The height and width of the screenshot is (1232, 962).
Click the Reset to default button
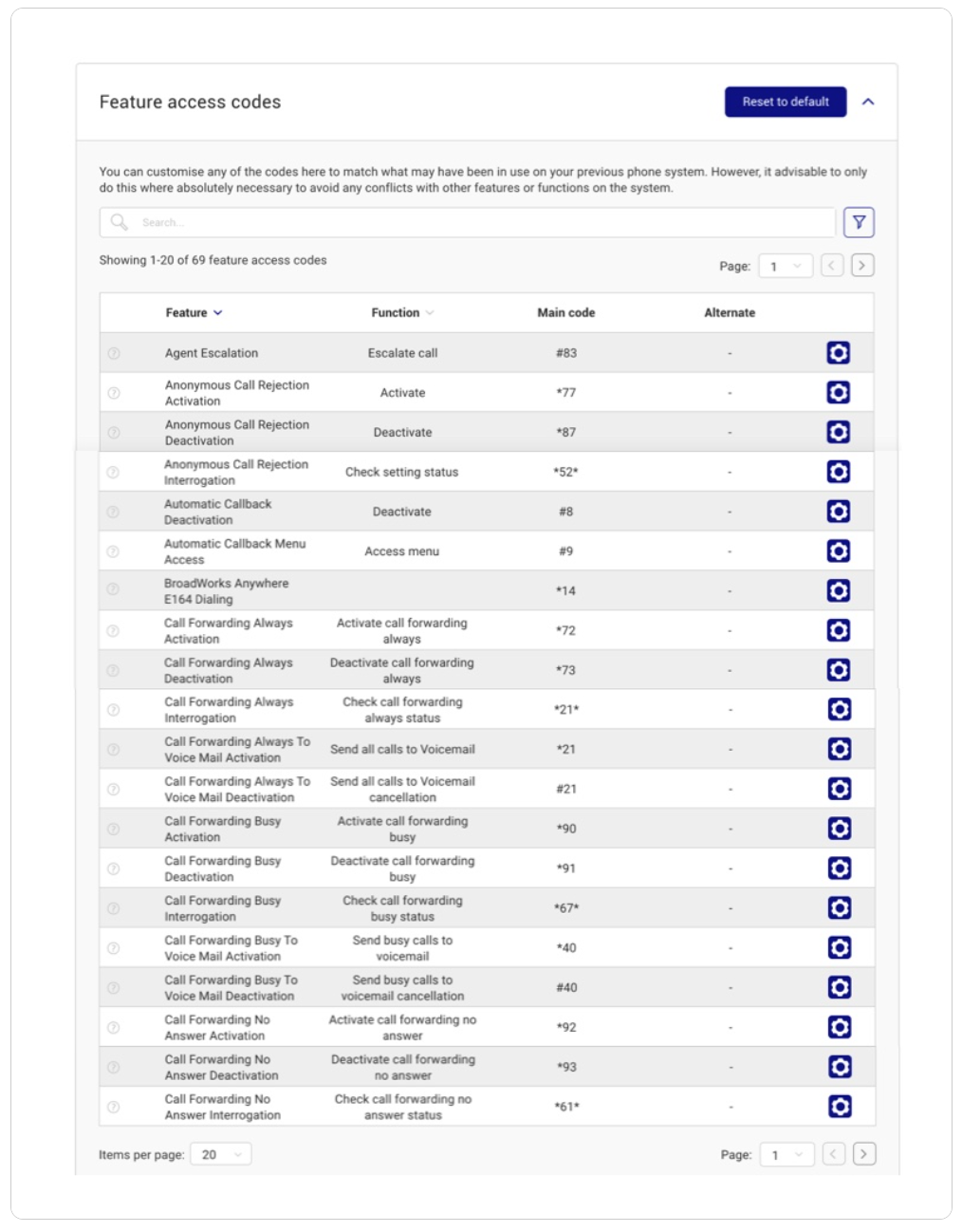786,102
